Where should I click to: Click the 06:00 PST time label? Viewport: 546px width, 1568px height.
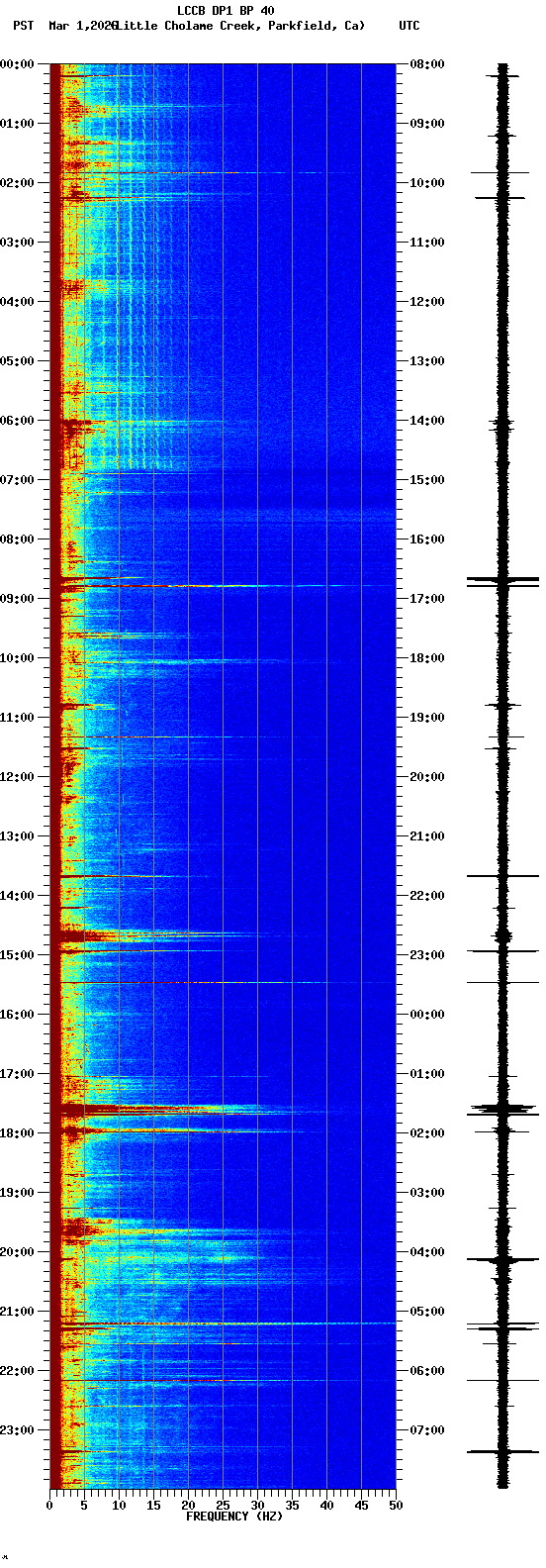pos(17,421)
